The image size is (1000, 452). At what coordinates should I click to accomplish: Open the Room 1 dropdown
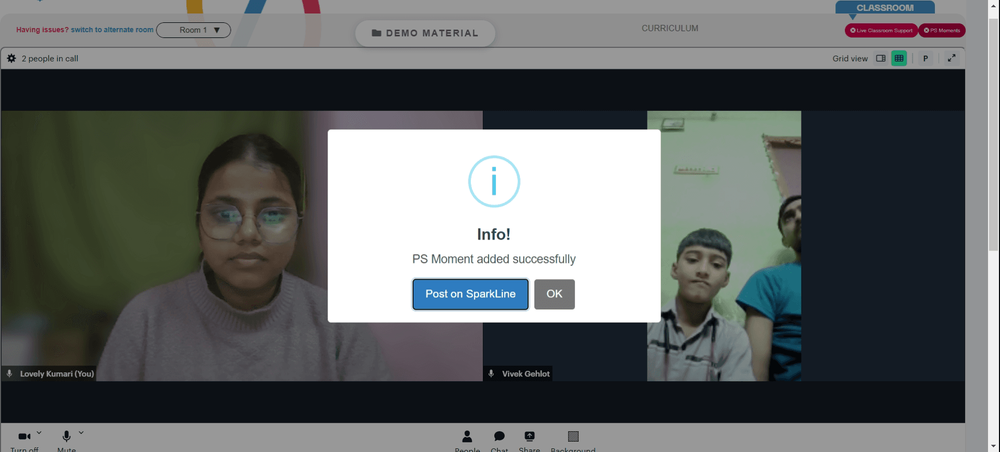coord(193,30)
